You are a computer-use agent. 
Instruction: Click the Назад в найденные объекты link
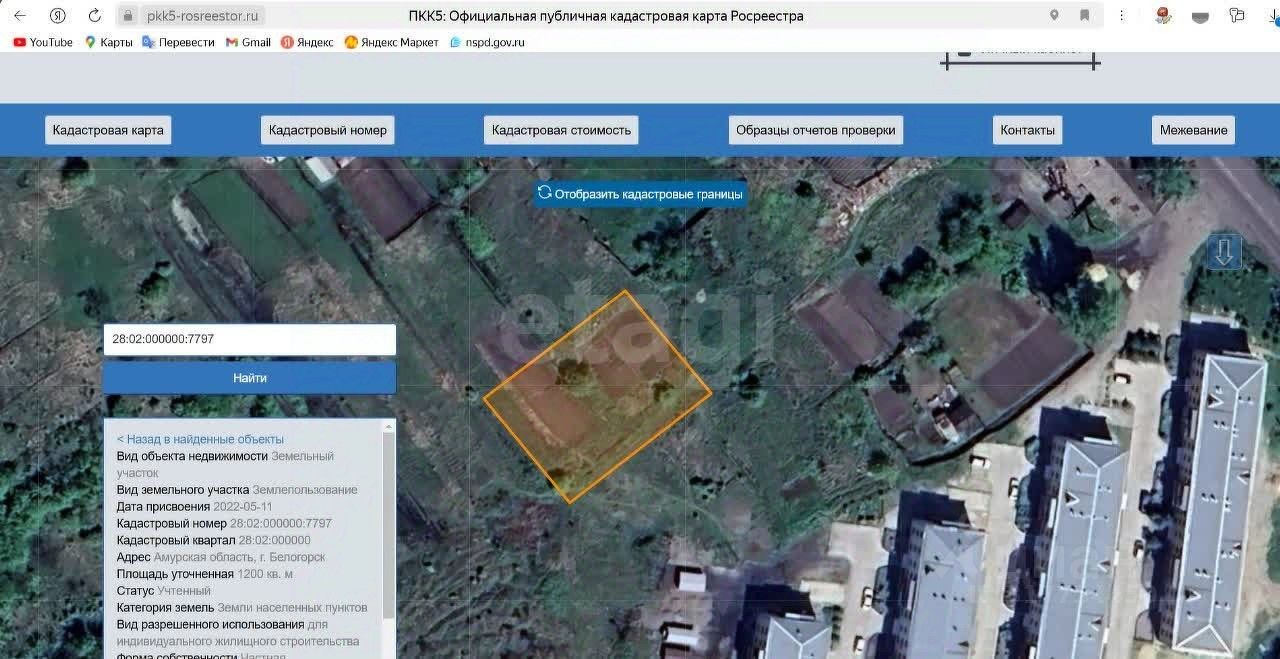[x=200, y=439]
